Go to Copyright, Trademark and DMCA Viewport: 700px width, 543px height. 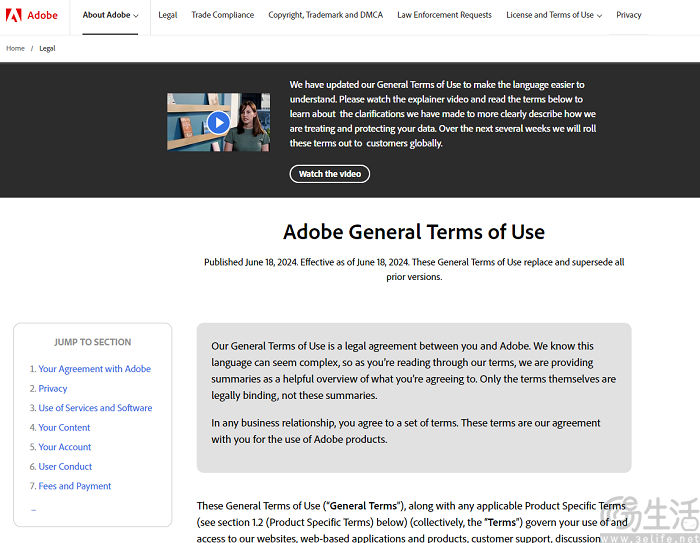(x=325, y=15)
